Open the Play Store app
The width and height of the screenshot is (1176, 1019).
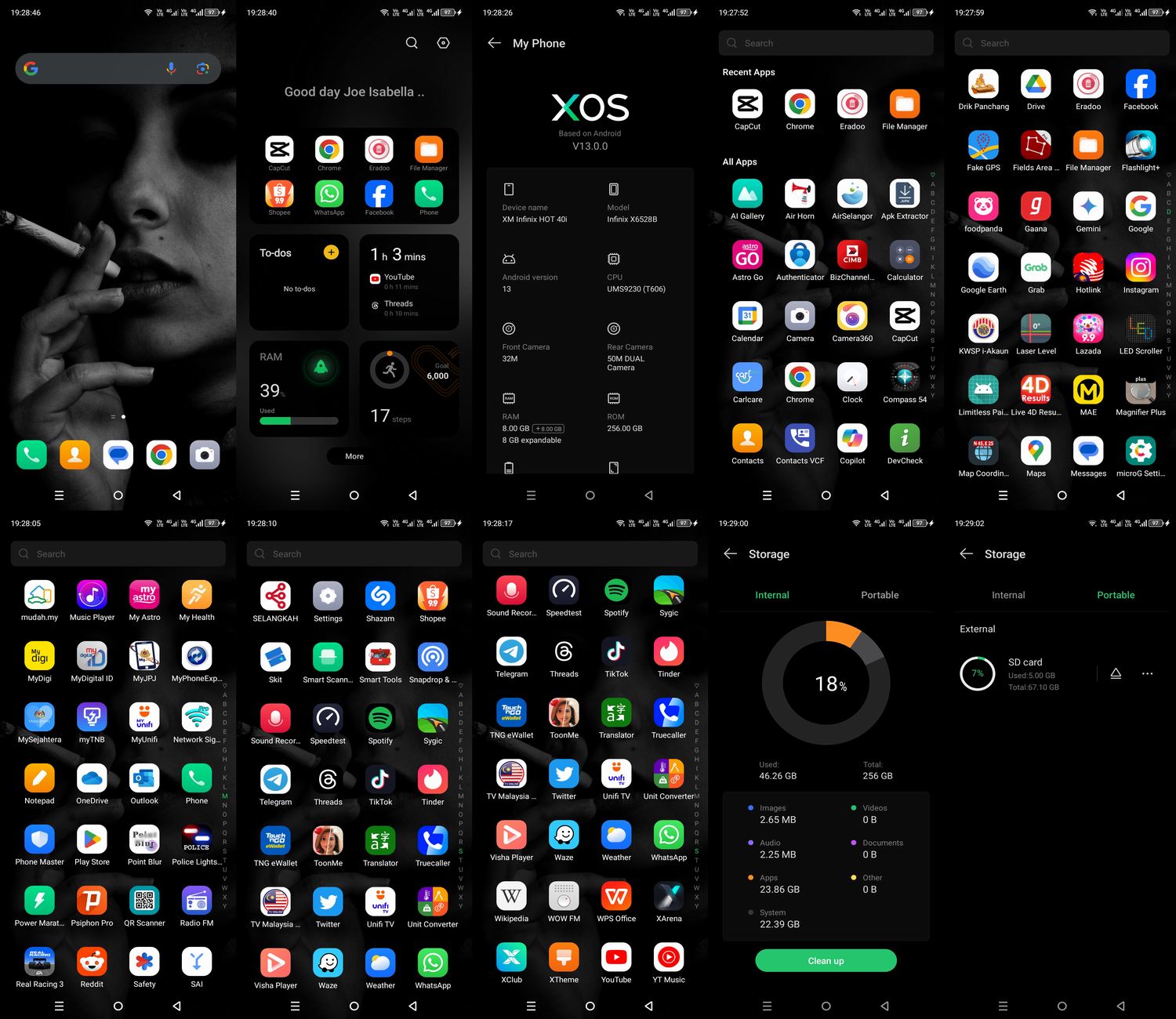pos(92,839)
